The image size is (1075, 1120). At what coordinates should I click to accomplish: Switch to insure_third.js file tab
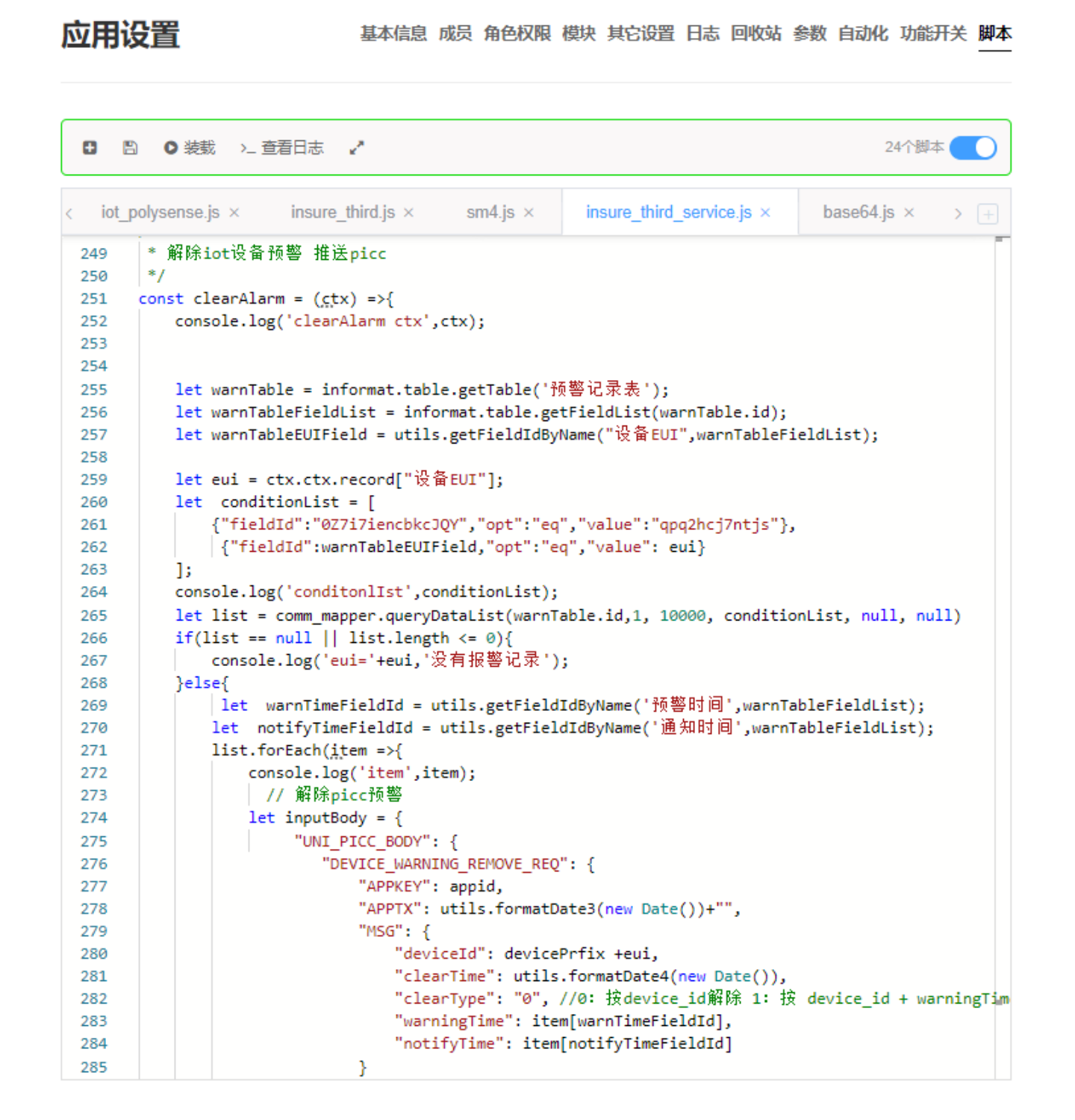click(x=343, y=213)
